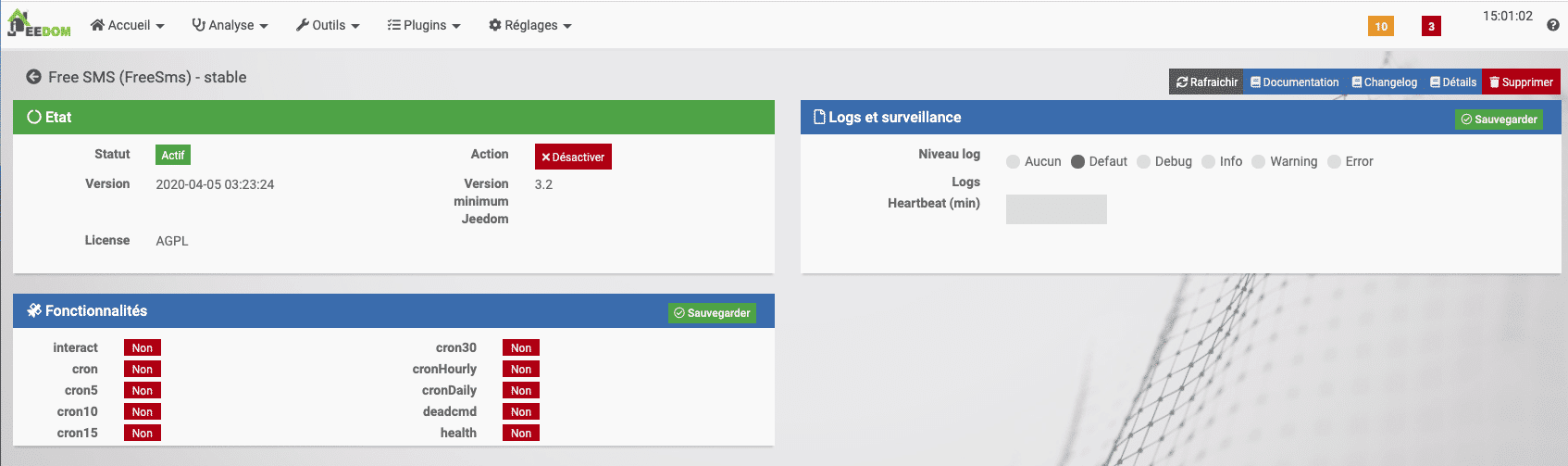The width and height of the screenshot is (1568, 466).
Task: Click the Non label for cronDaily
Action: pos(521,390)
